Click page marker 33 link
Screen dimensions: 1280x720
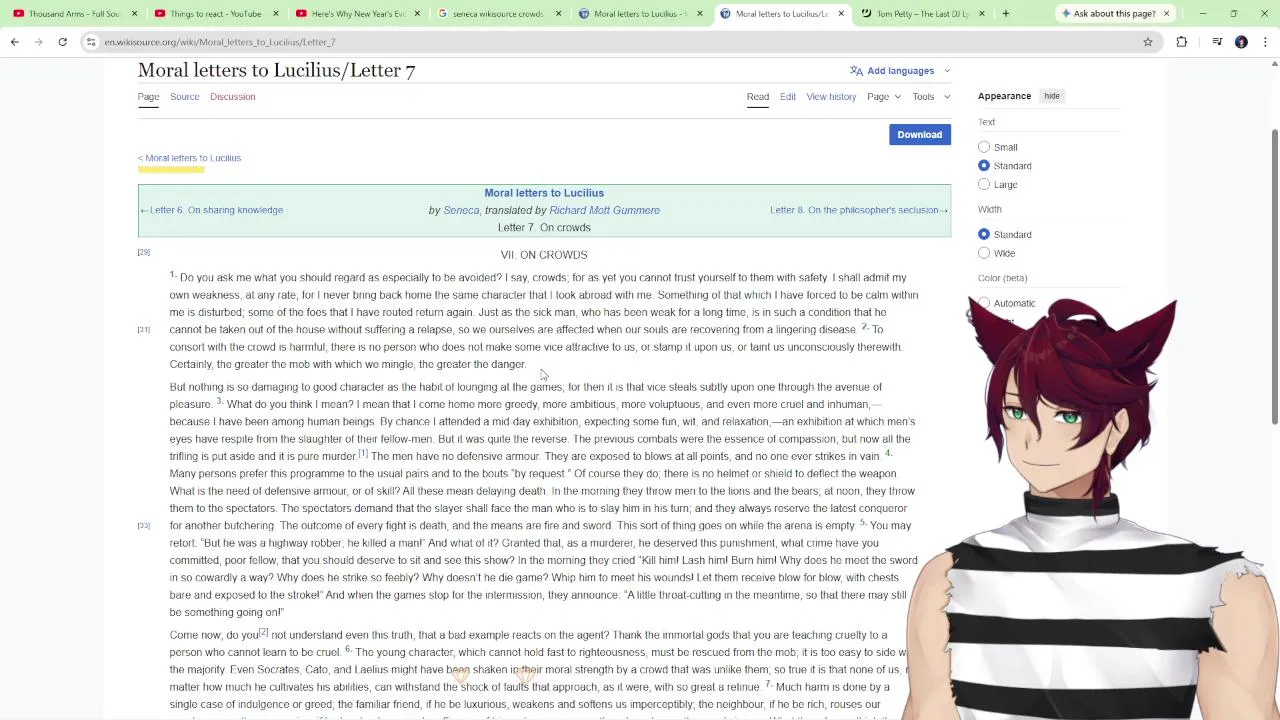[144, 526]
